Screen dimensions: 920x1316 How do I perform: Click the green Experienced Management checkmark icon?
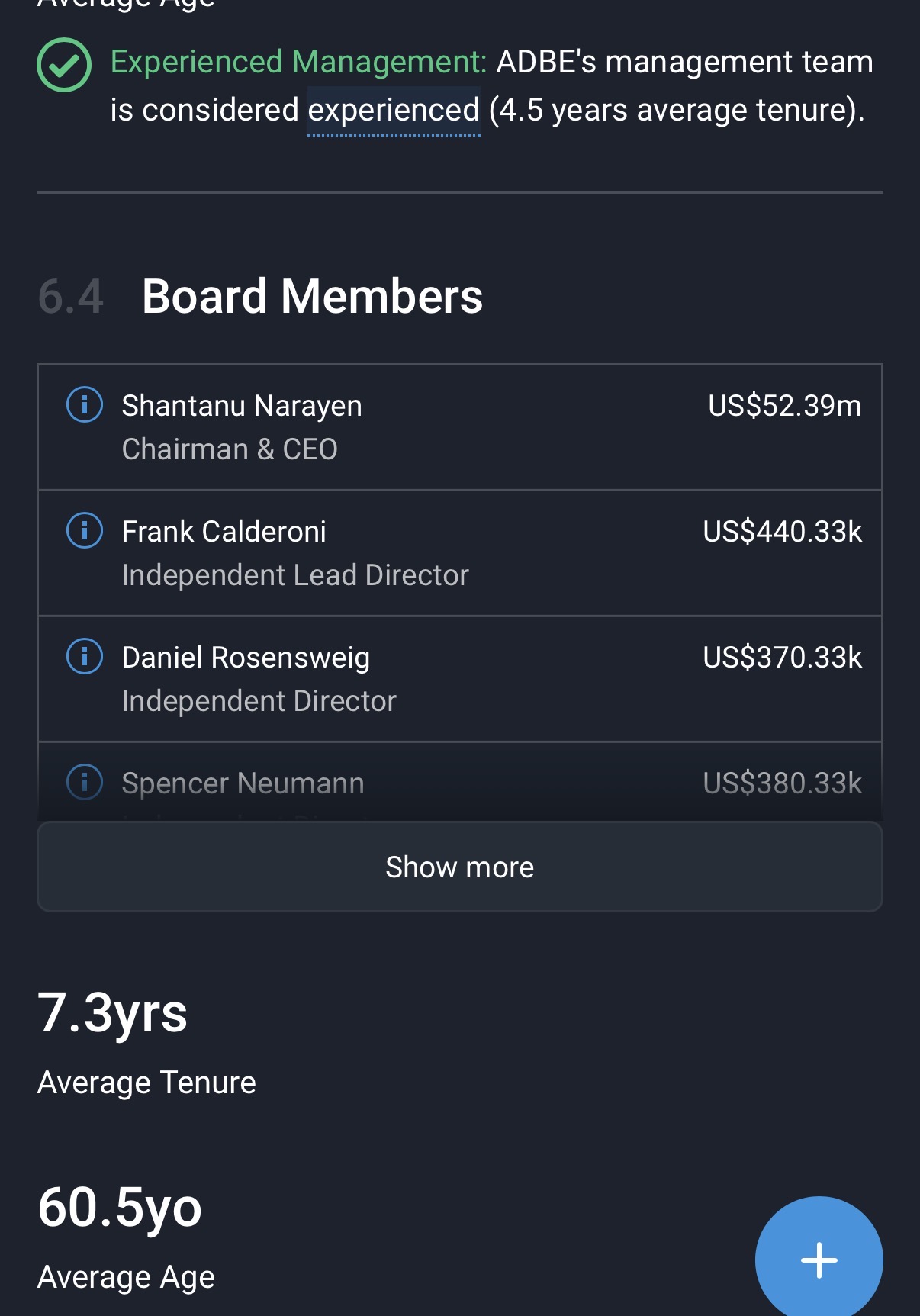(64, 65)
